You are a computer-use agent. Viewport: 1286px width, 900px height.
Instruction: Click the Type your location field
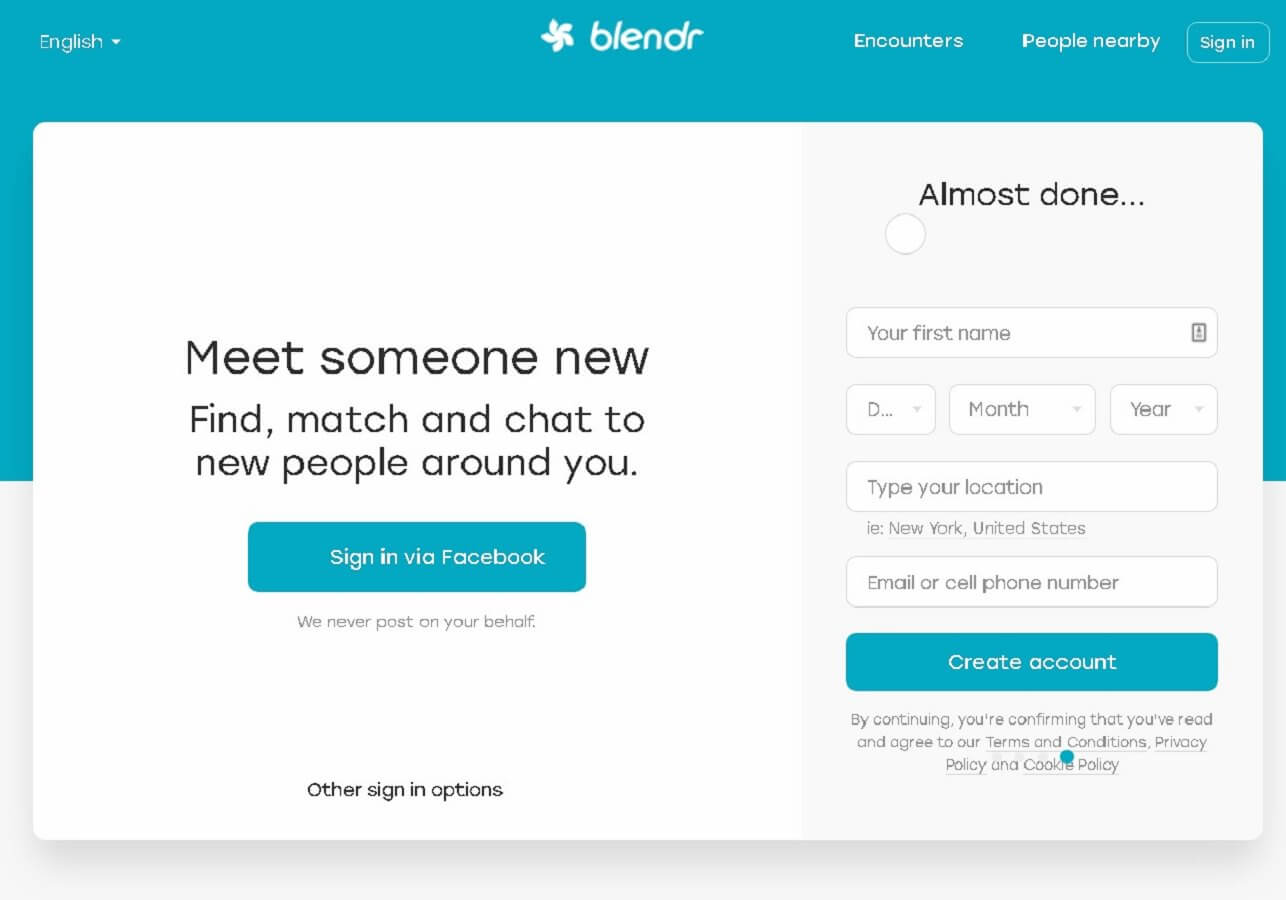(1031, 487)
